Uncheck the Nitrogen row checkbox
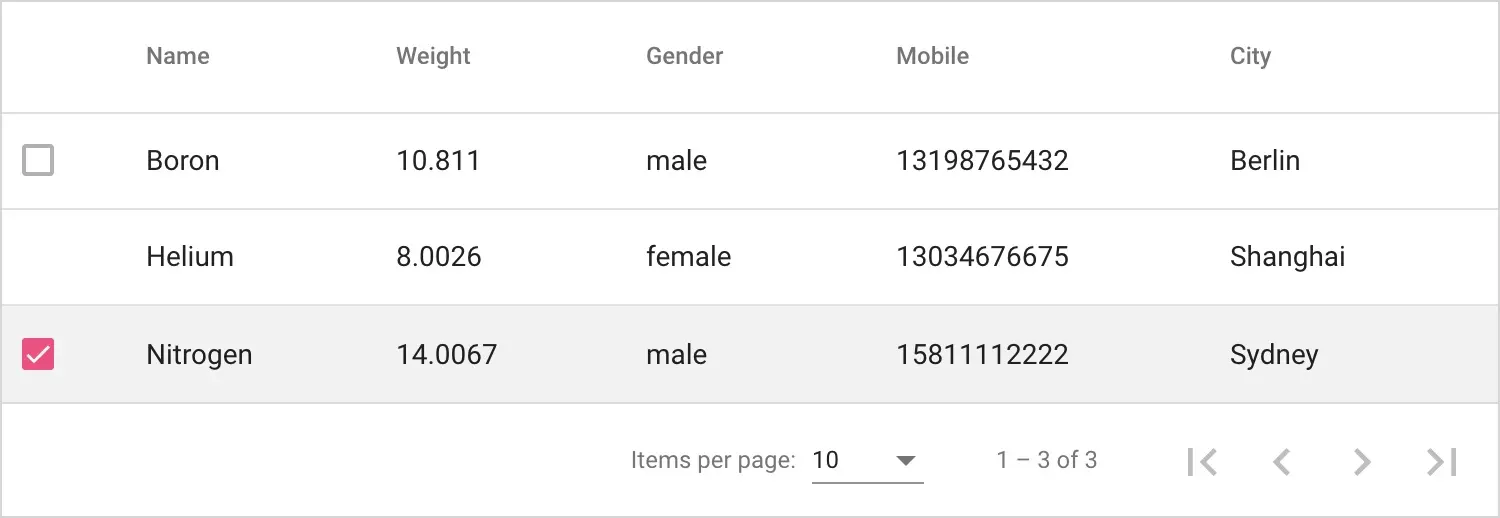Image resolution: width=1500 pixels, height=518 pixels. click(38, 354)
